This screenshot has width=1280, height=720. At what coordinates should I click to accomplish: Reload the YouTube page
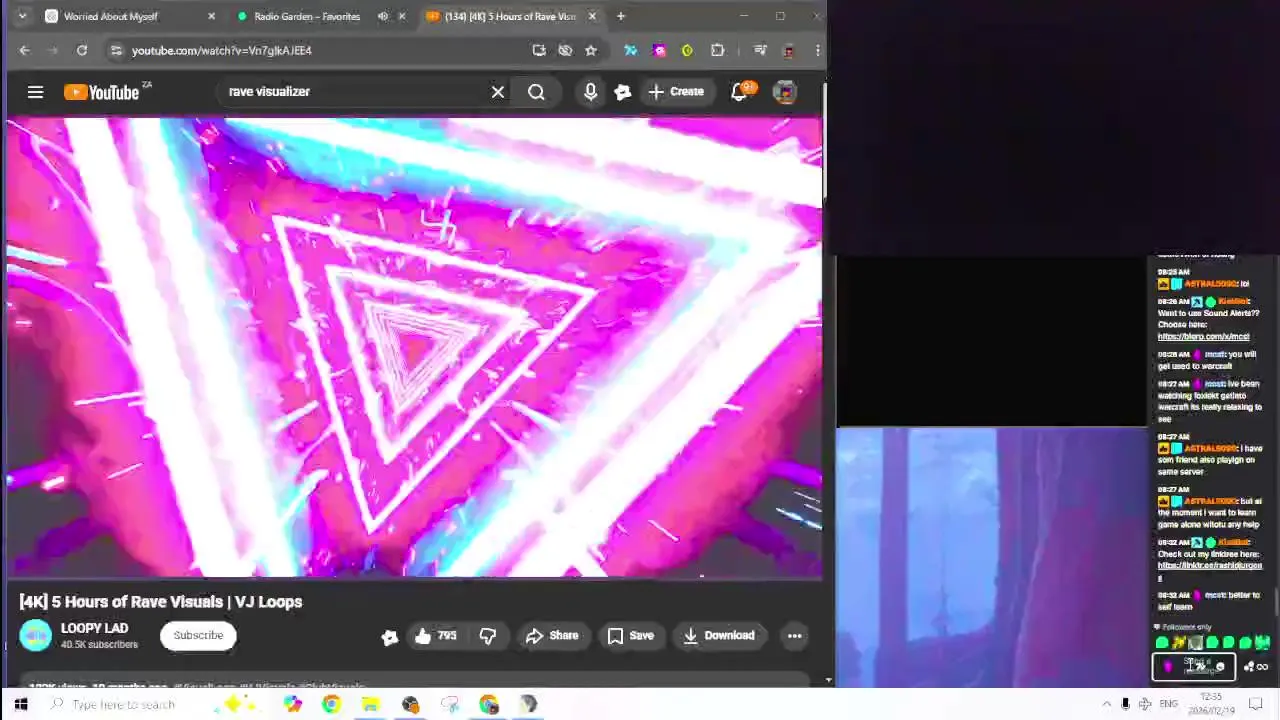coord(82,50)
